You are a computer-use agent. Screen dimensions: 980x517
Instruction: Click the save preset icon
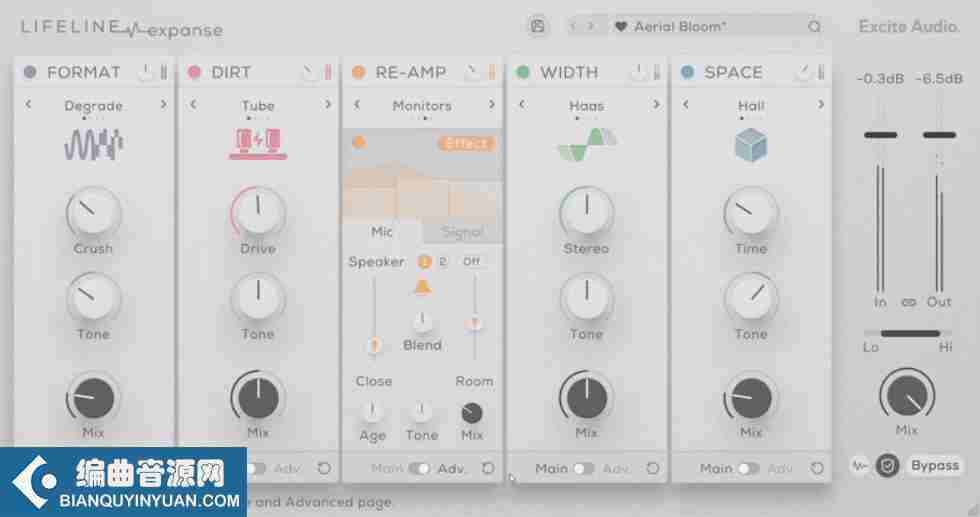[537, 26]
